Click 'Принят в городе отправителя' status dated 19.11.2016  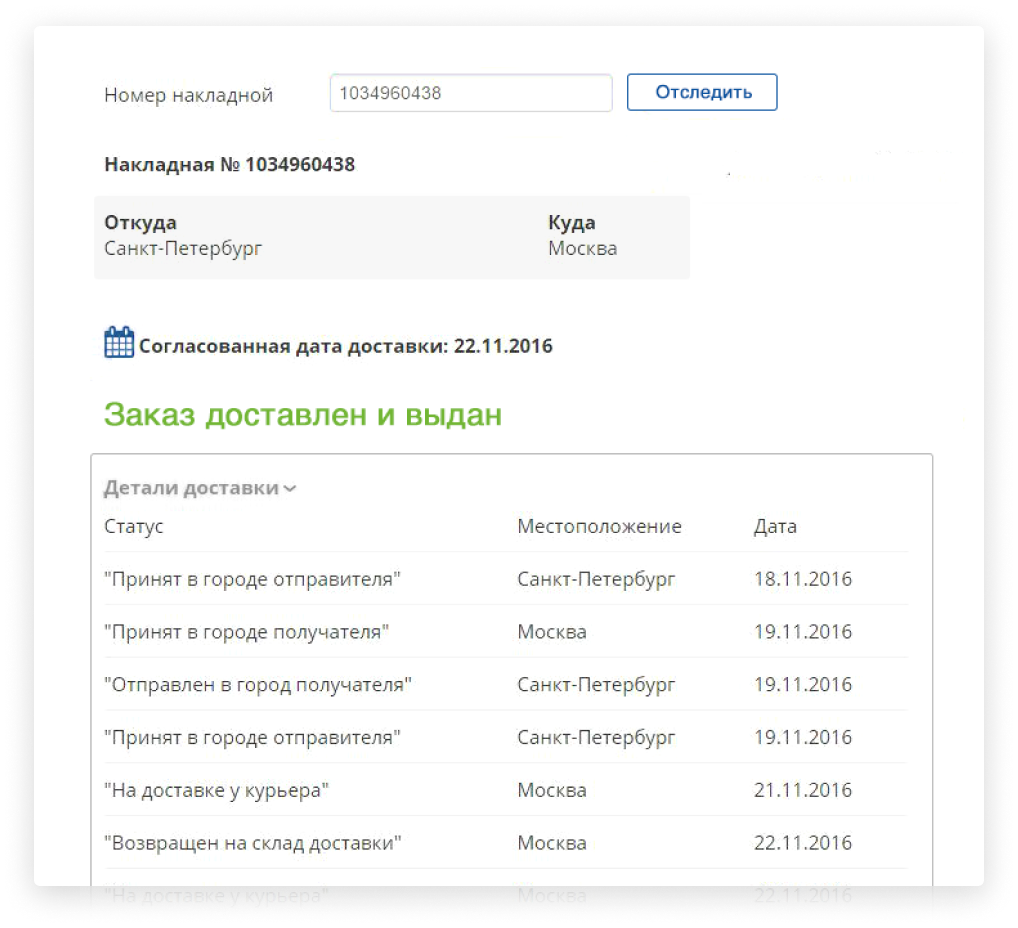click(253, 737)
